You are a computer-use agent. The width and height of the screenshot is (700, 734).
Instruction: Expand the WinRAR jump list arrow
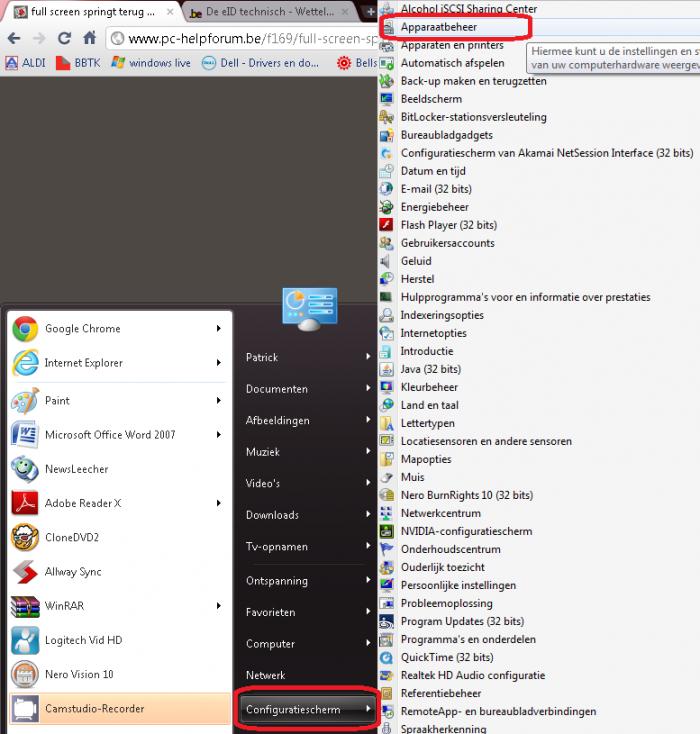tap(219, 606)
